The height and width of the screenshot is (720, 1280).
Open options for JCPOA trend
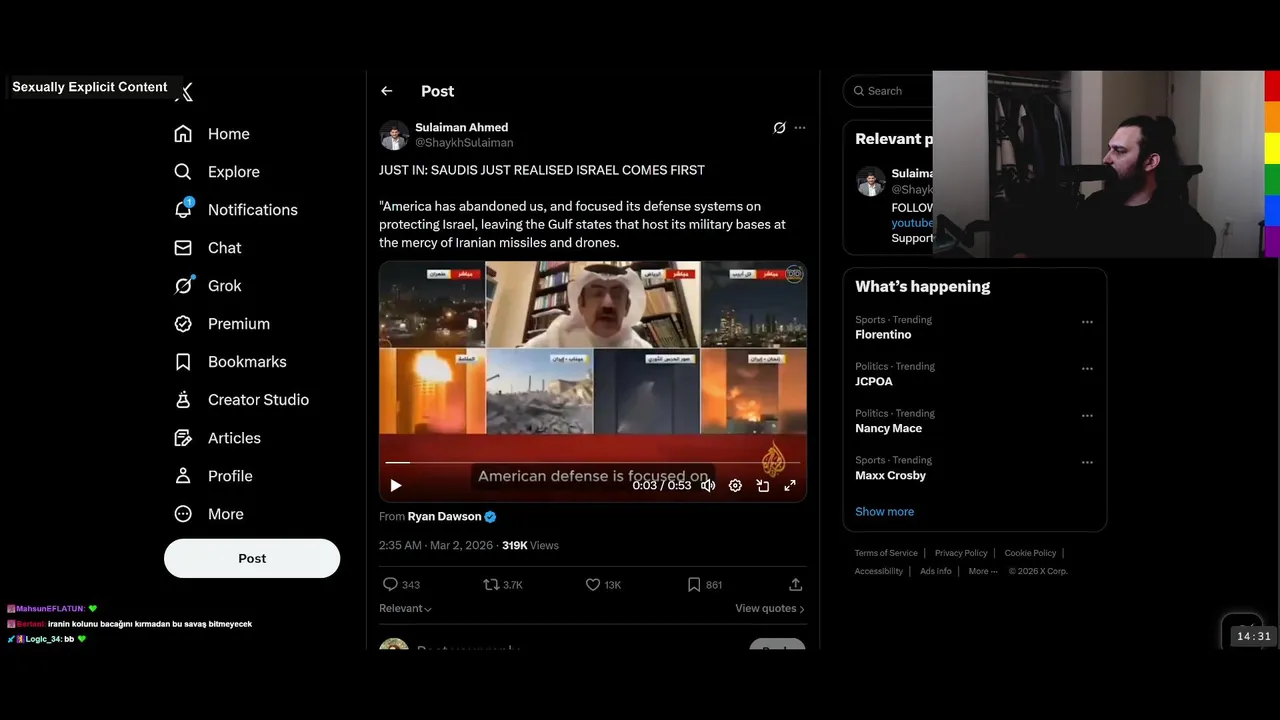point(1087,369)
